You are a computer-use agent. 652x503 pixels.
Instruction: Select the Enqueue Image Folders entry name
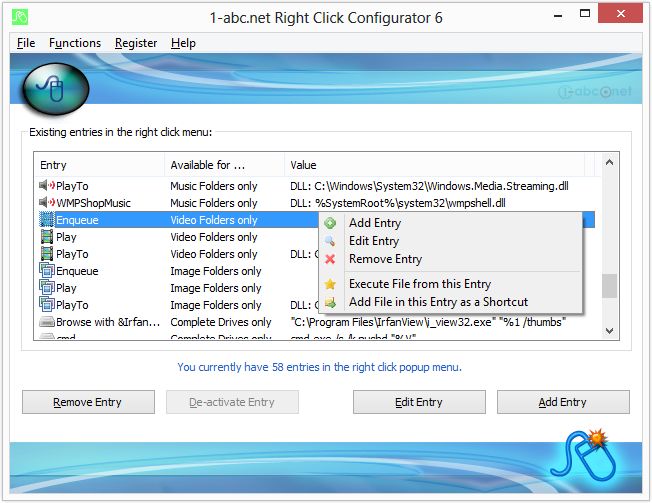[x=77, y=271]
